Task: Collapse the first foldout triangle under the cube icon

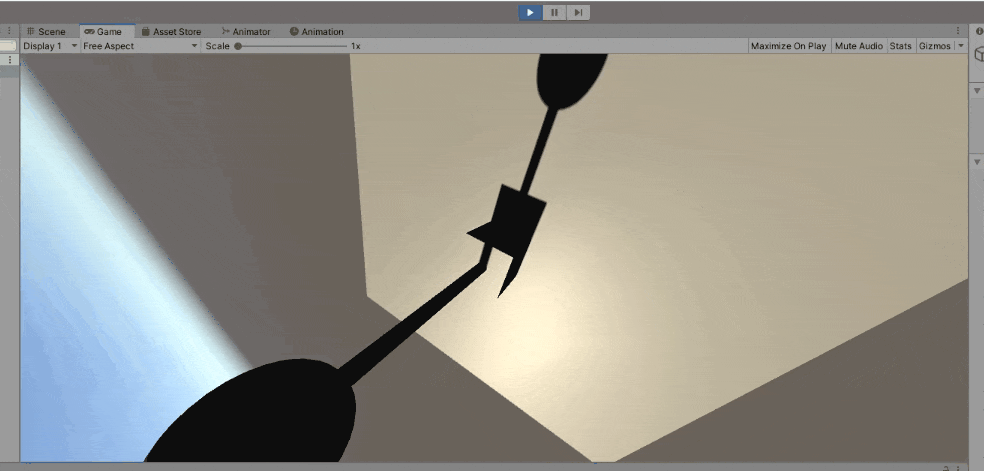Action: [976, 91]
